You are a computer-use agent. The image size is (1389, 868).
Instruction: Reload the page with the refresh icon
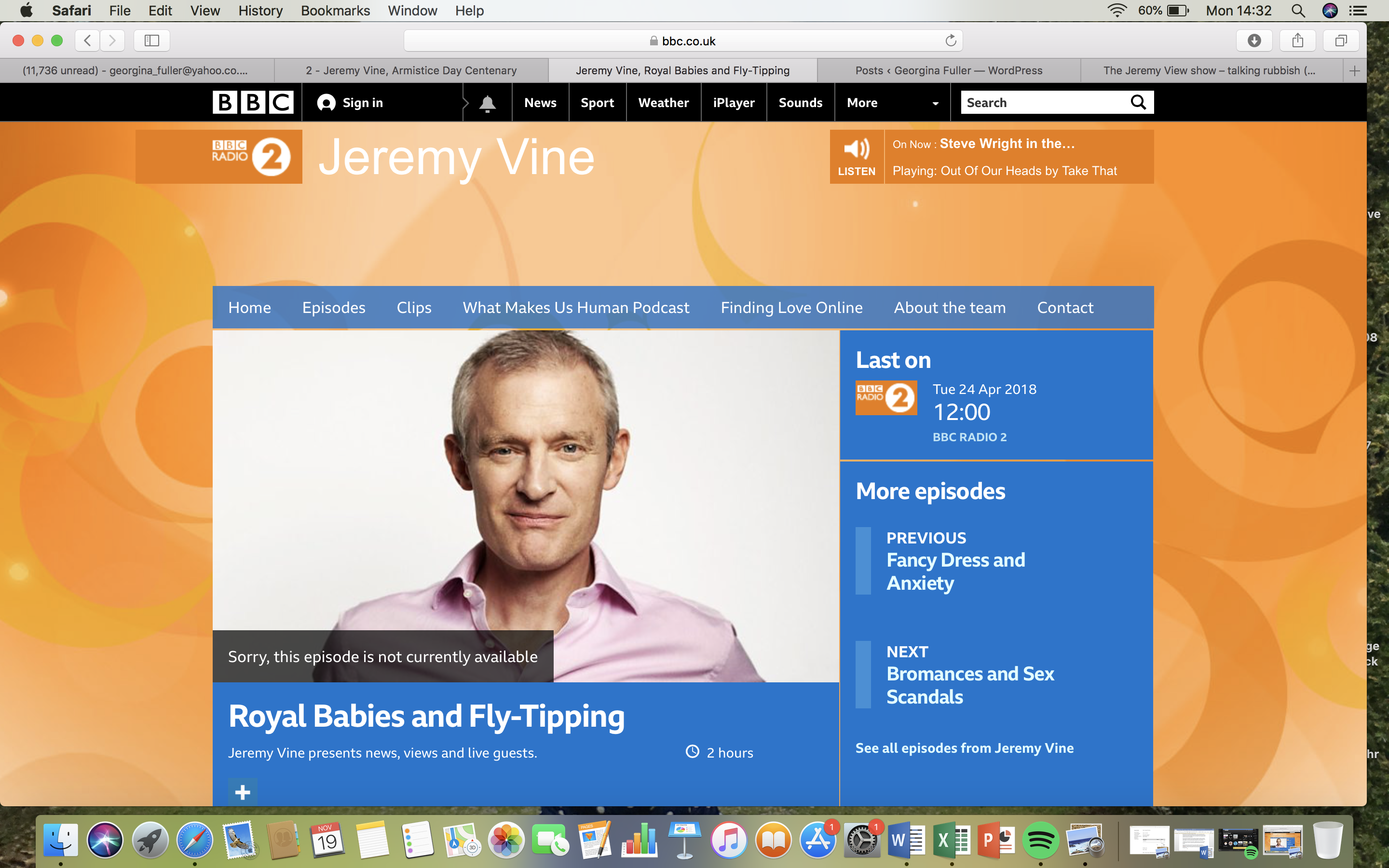(x=951, y=40)
